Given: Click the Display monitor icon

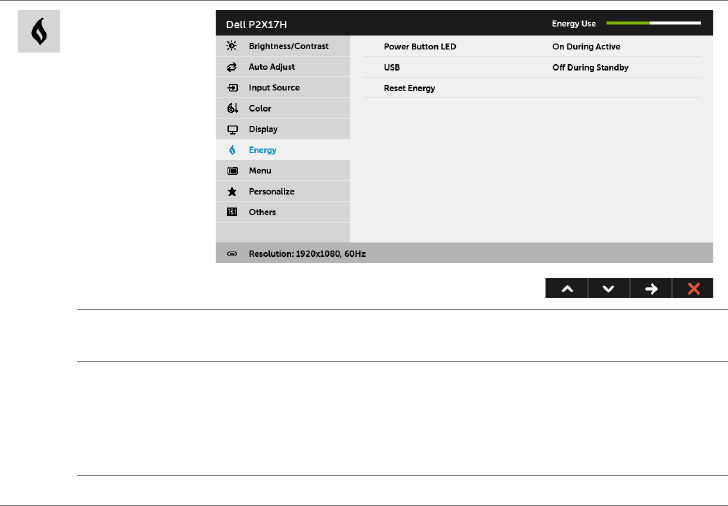Looking at the screenshot, I should pos(232,130).
